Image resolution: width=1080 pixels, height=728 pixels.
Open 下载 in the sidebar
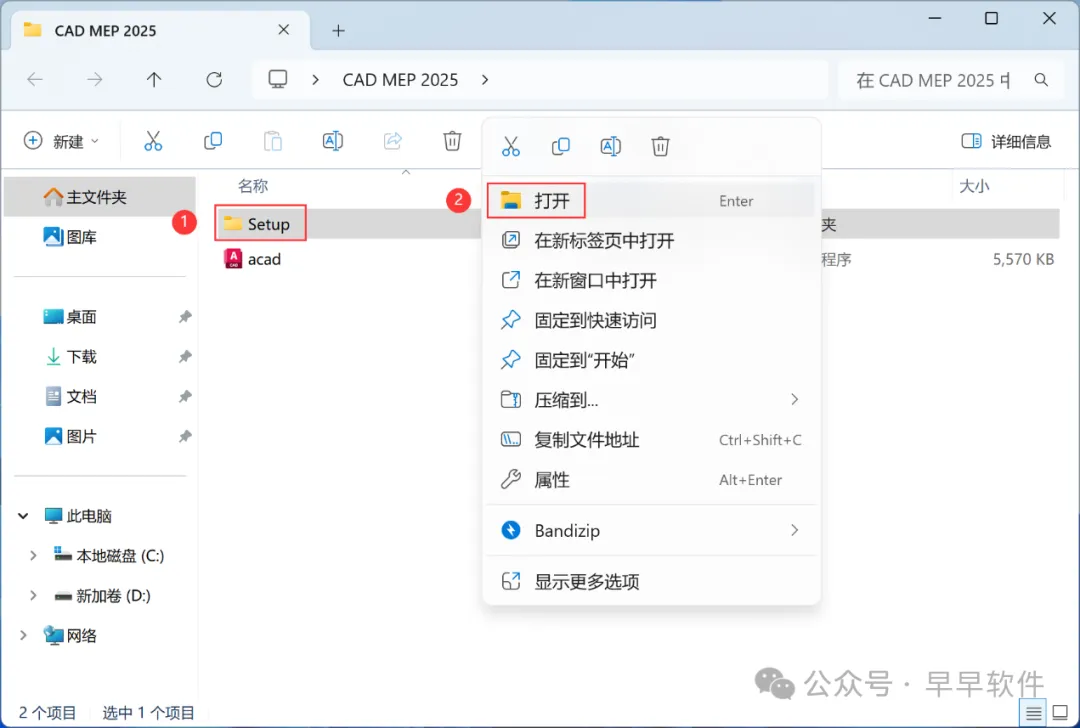100,357
